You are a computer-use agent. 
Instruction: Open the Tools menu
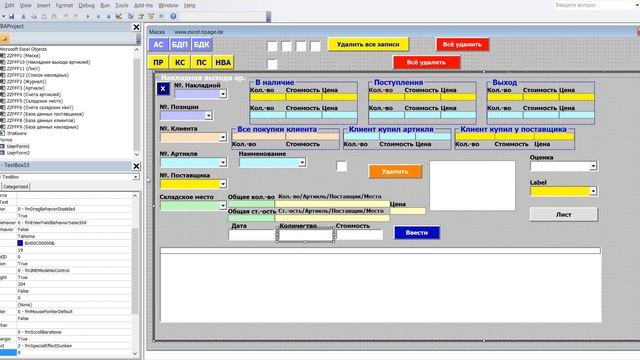[x=122, y=5]
